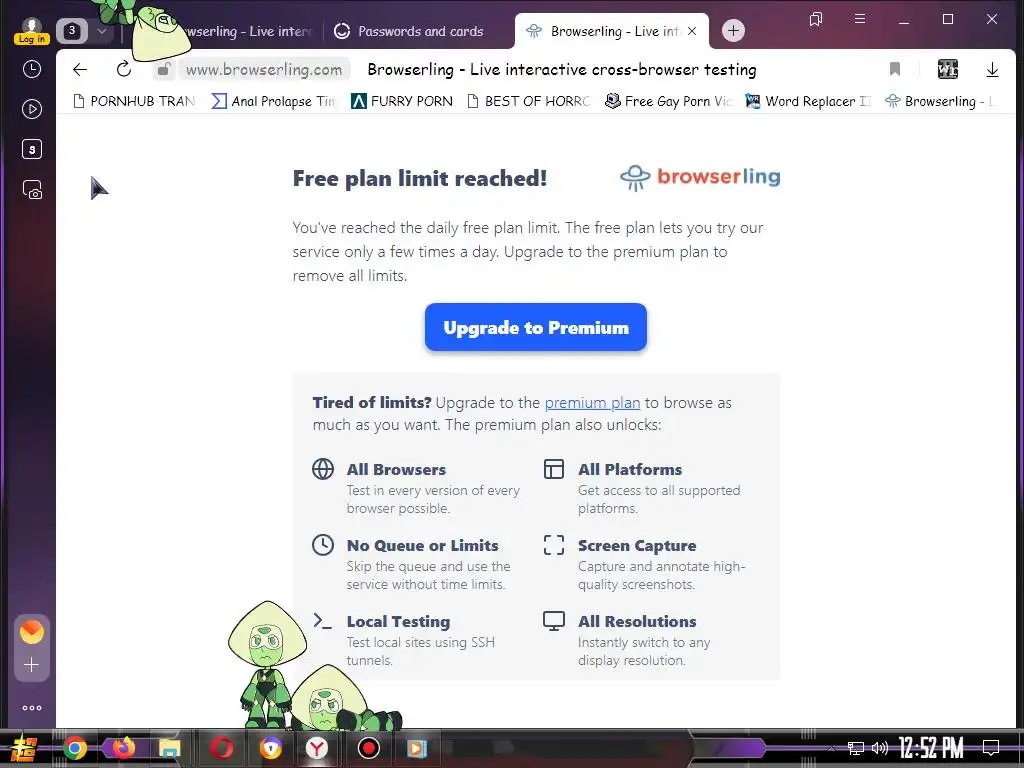The height and width of the screenshot is (768, 1024).
Task: Open sidebar three-dots more options
Action: click(32, 708)
